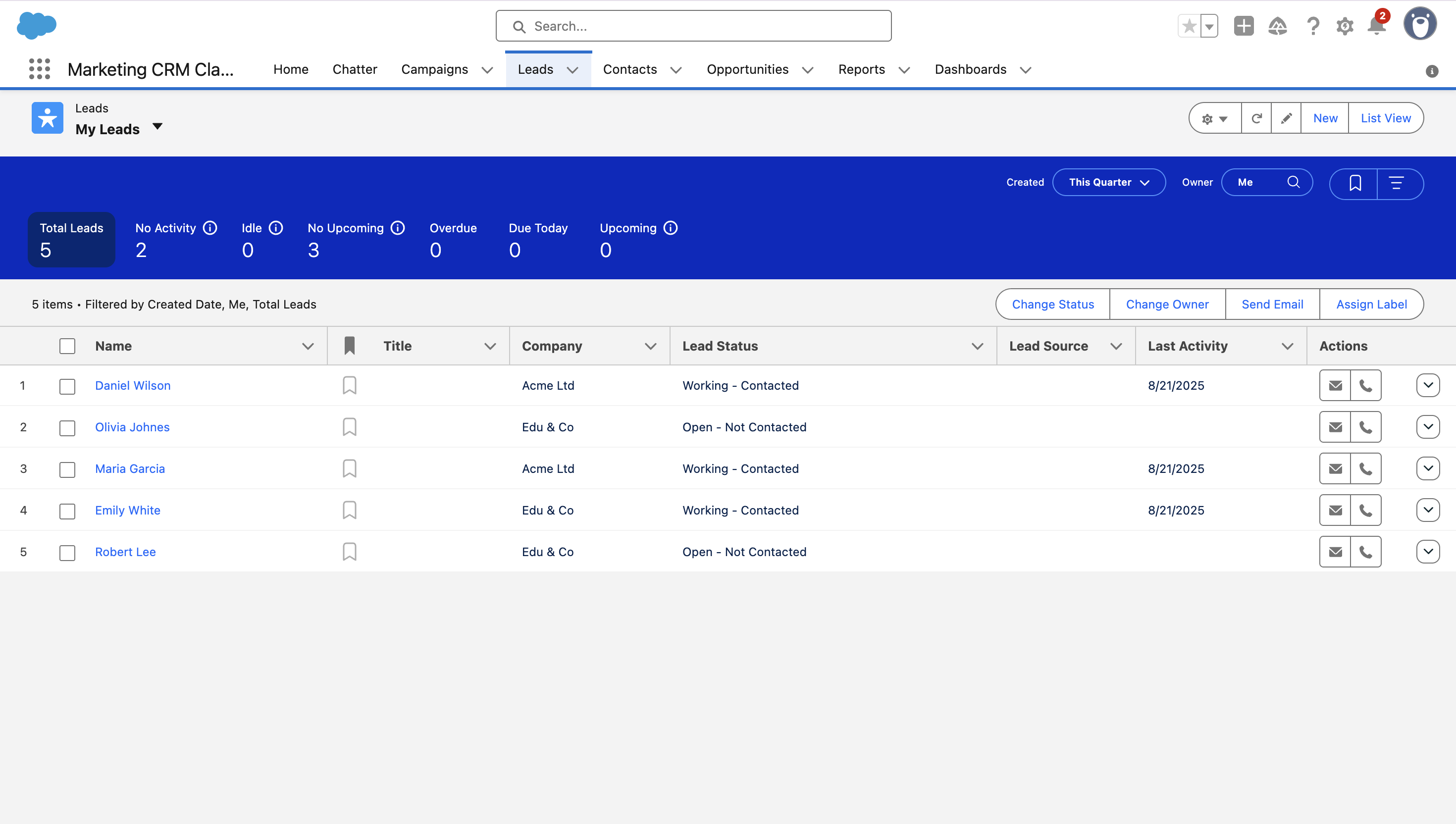
Task: Open This Quarter created filter dropdown
Action: point(1108,182)
